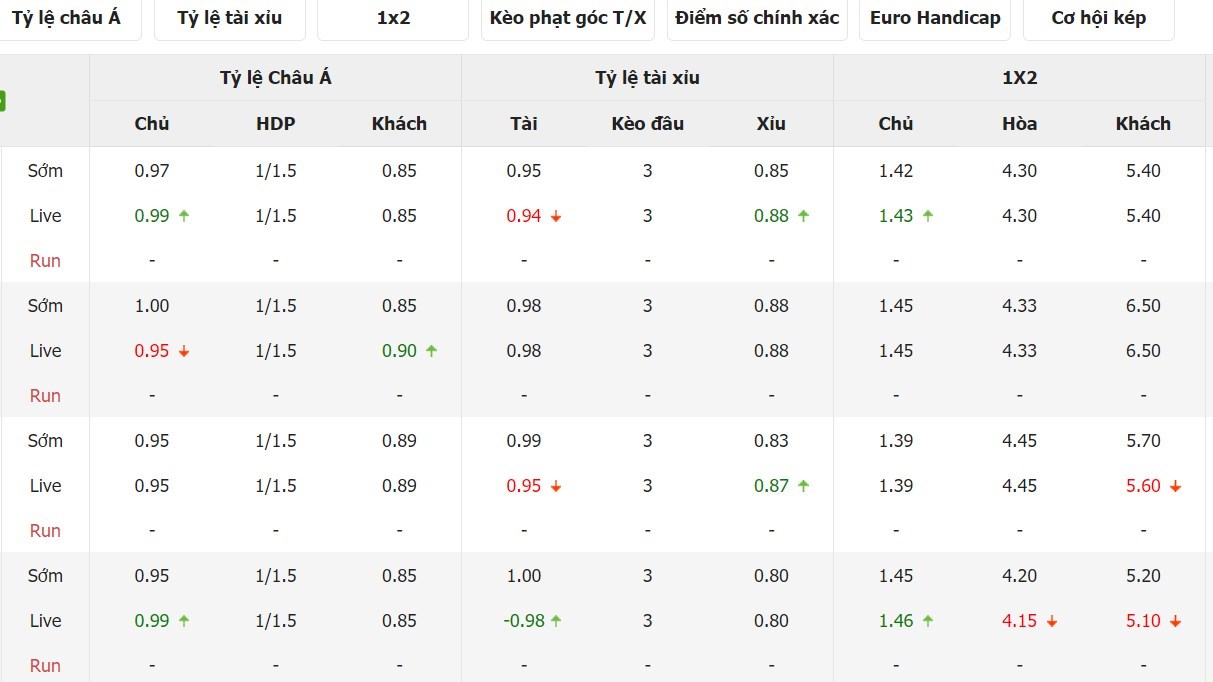Click green up arrow beside 0.90 Khách
This screenshot has height=682, width=1213.
[432, 350]
